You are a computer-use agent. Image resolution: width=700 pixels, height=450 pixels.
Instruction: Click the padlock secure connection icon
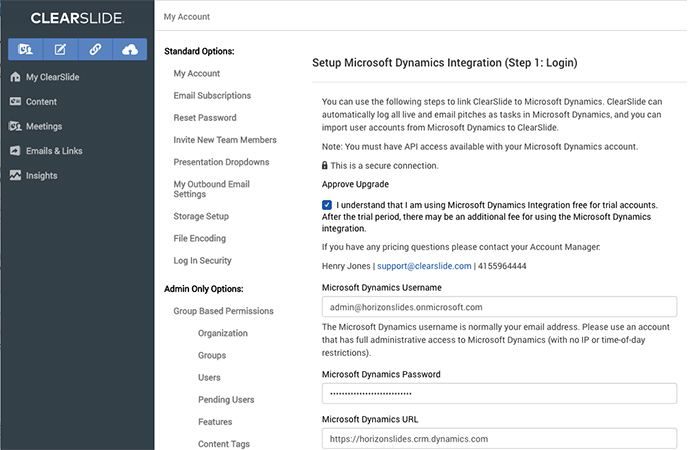325,165
